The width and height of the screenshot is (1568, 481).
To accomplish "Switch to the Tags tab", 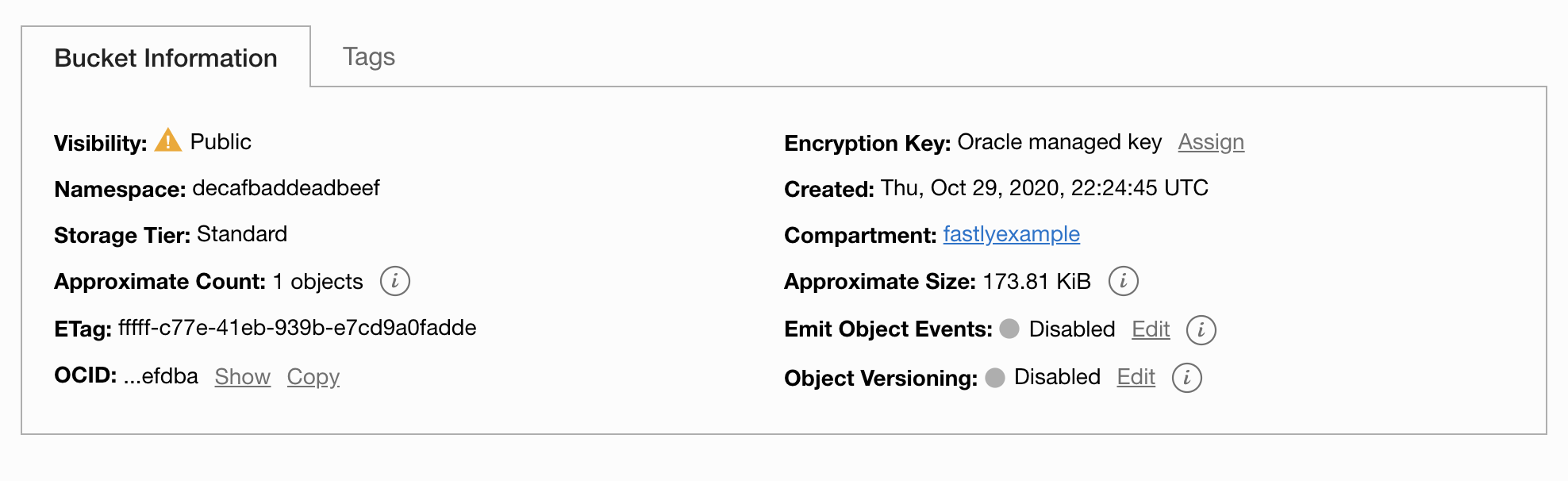I will (x=368, y=56).
